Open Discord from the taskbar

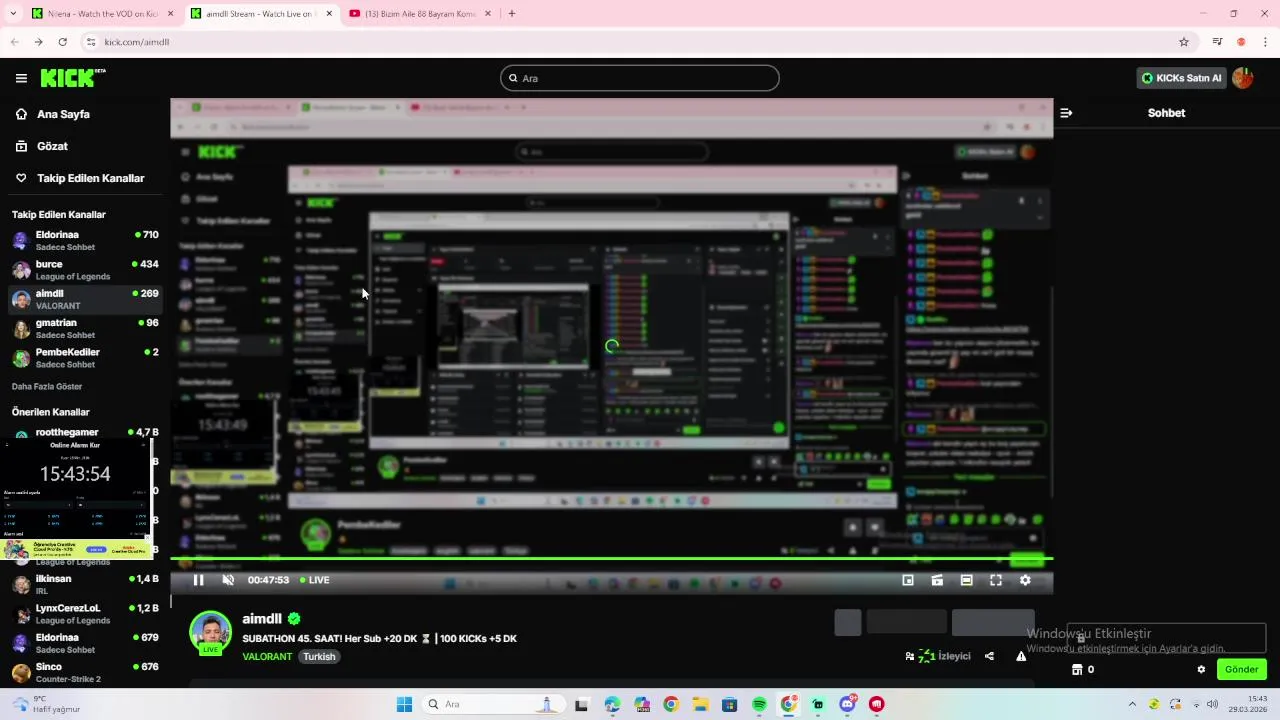tap(848, 704)
